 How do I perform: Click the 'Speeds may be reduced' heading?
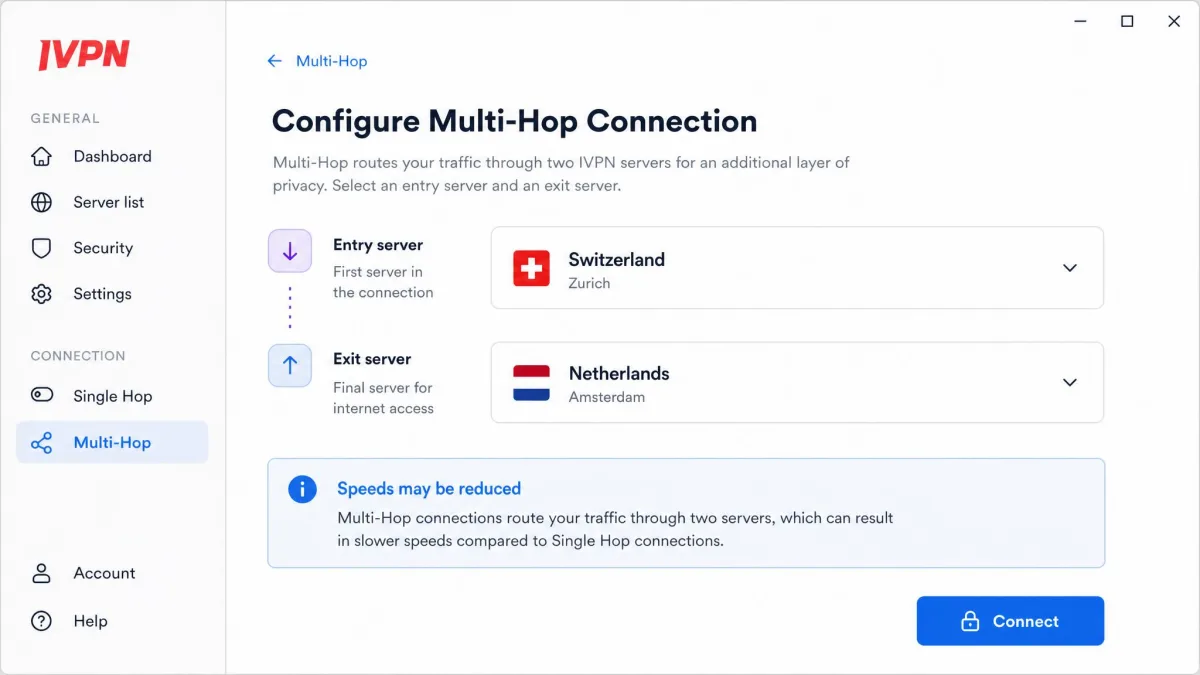coord(429,489)
